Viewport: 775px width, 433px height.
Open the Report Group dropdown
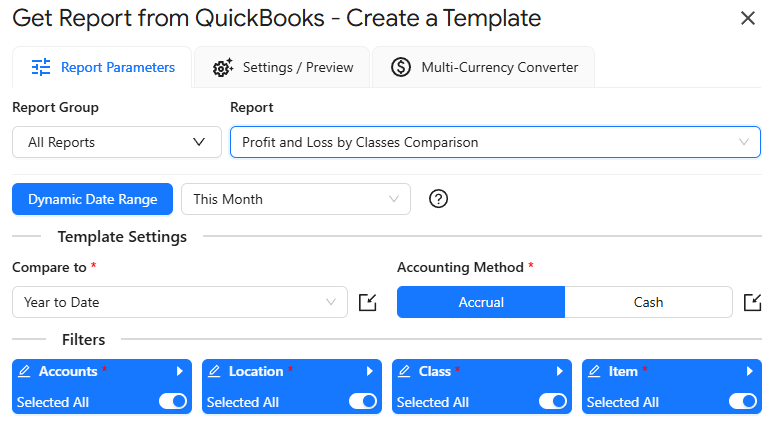(117, 142)
